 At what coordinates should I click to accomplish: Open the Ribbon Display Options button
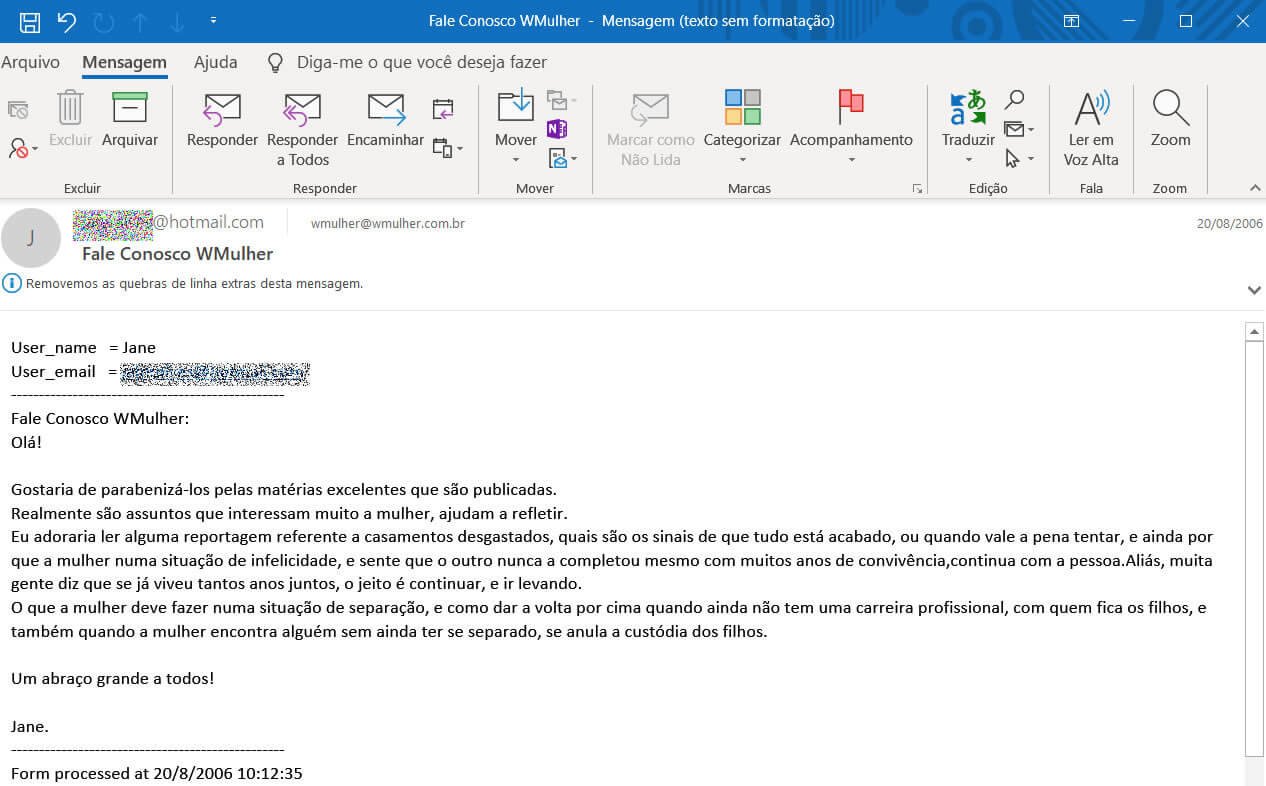pos(1071,21)
